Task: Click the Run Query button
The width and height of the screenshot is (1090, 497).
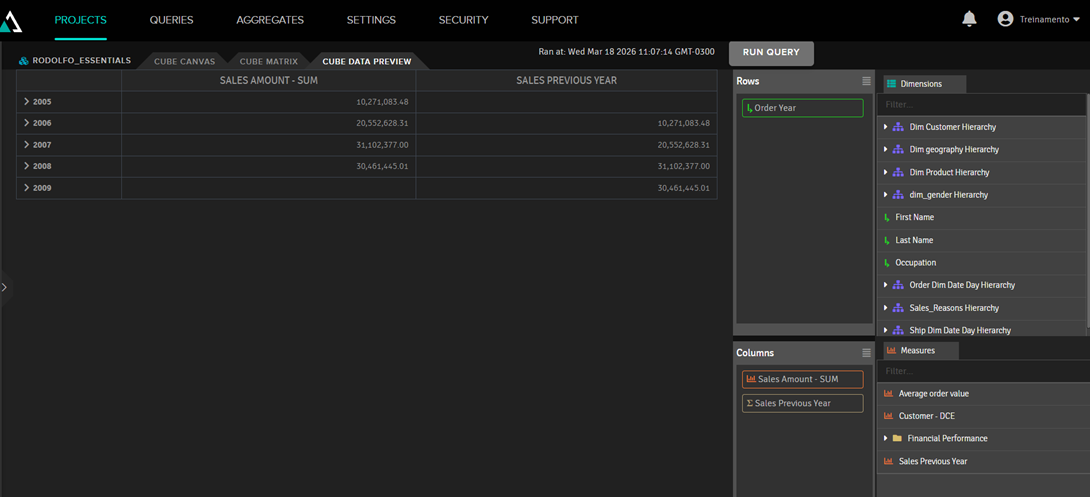Action: [x=771, y=52]
